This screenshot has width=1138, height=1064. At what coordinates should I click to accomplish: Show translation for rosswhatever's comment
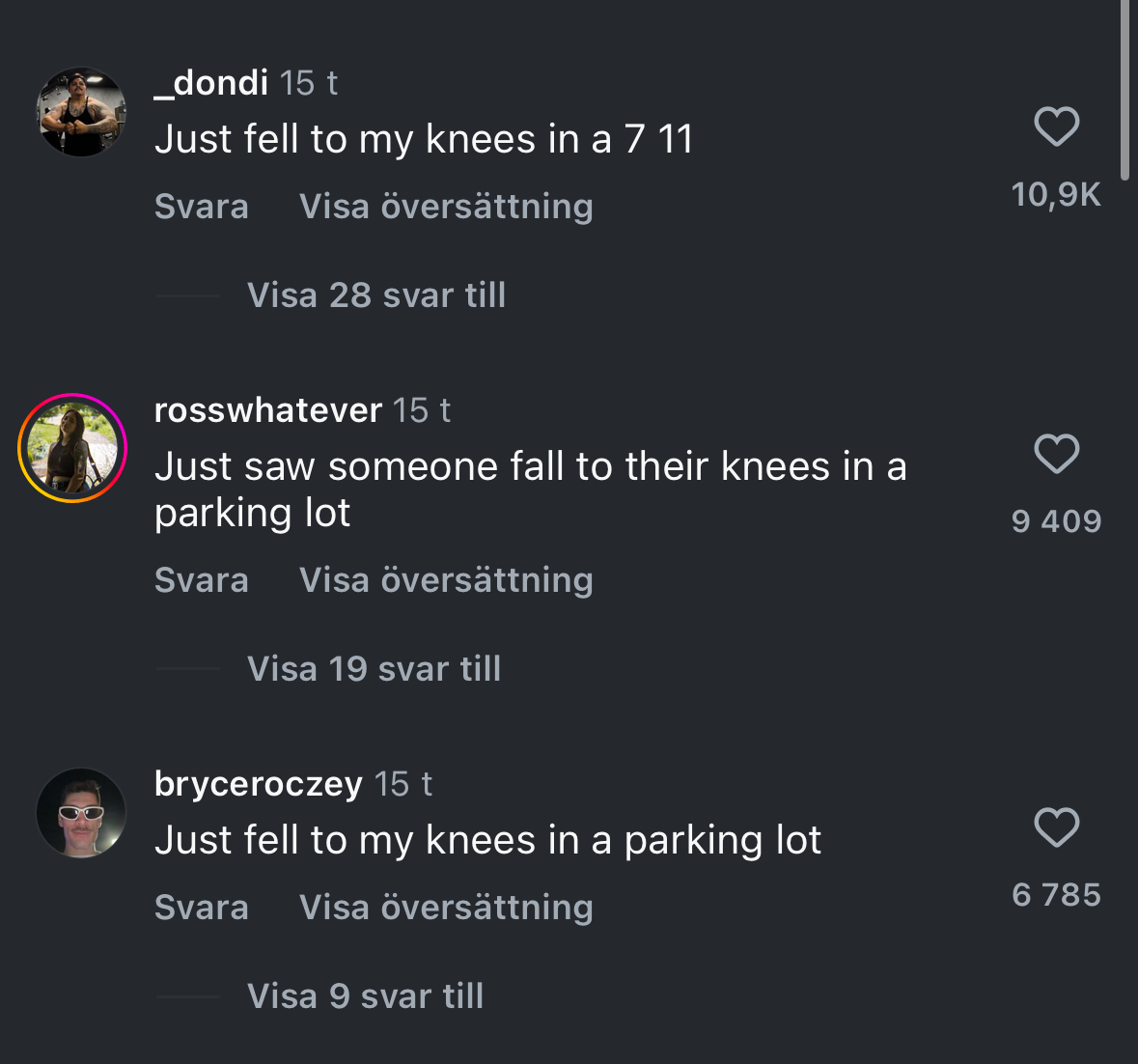(446, 580)
